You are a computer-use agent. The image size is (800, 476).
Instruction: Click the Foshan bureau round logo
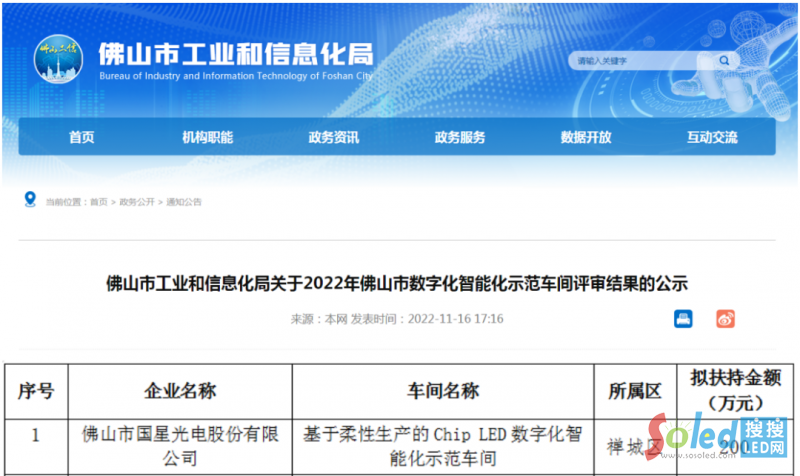(58, 60)
